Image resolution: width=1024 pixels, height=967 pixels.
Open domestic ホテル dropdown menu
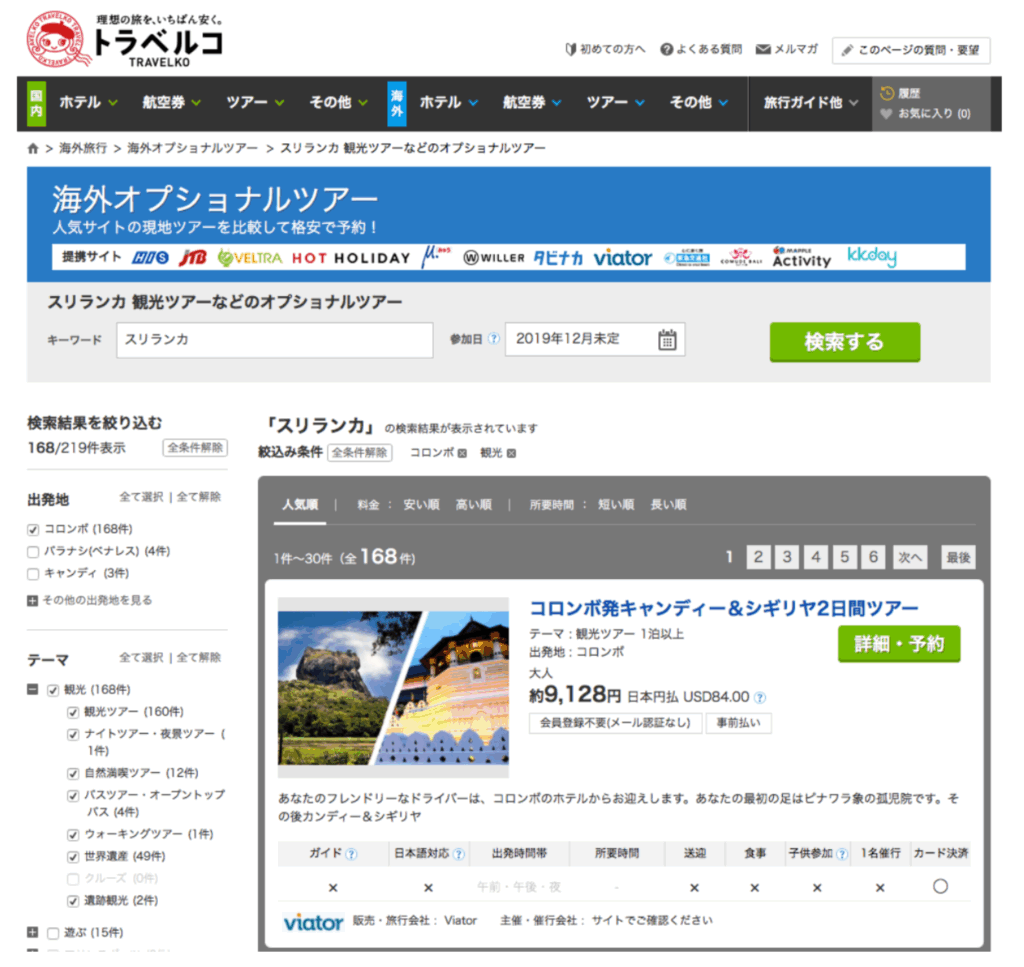pyautogui.click(x=88, y=103)
